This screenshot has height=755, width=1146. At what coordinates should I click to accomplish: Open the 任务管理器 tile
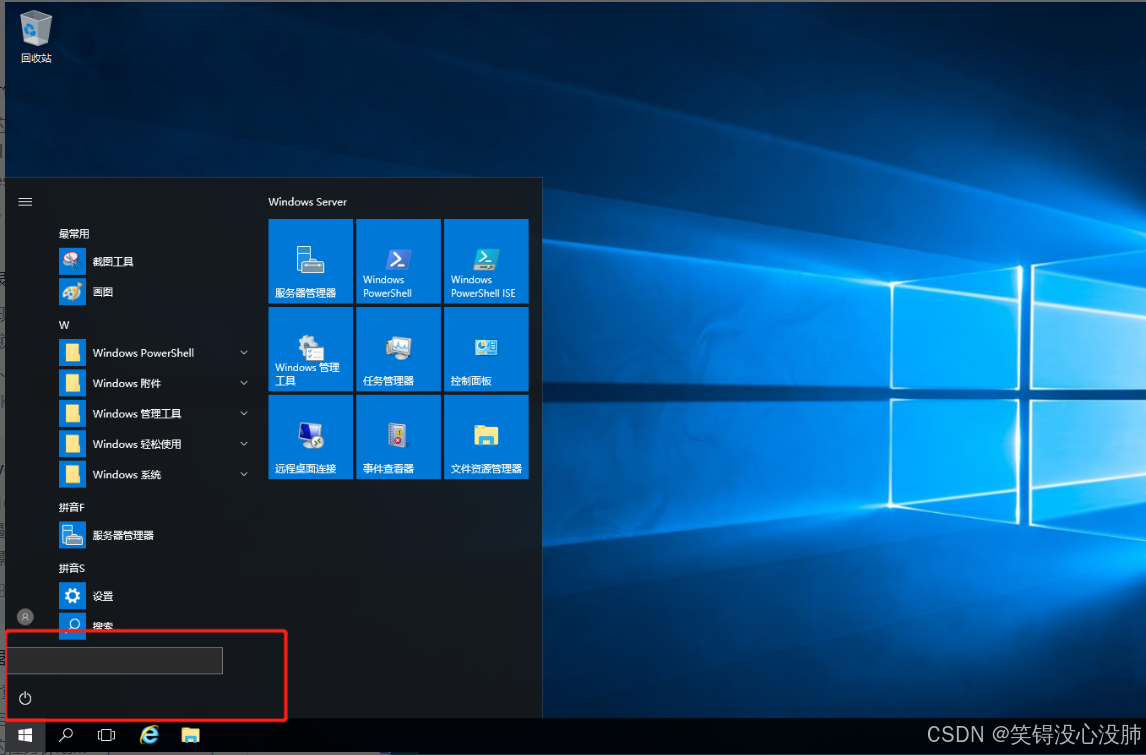coord(398,349)
